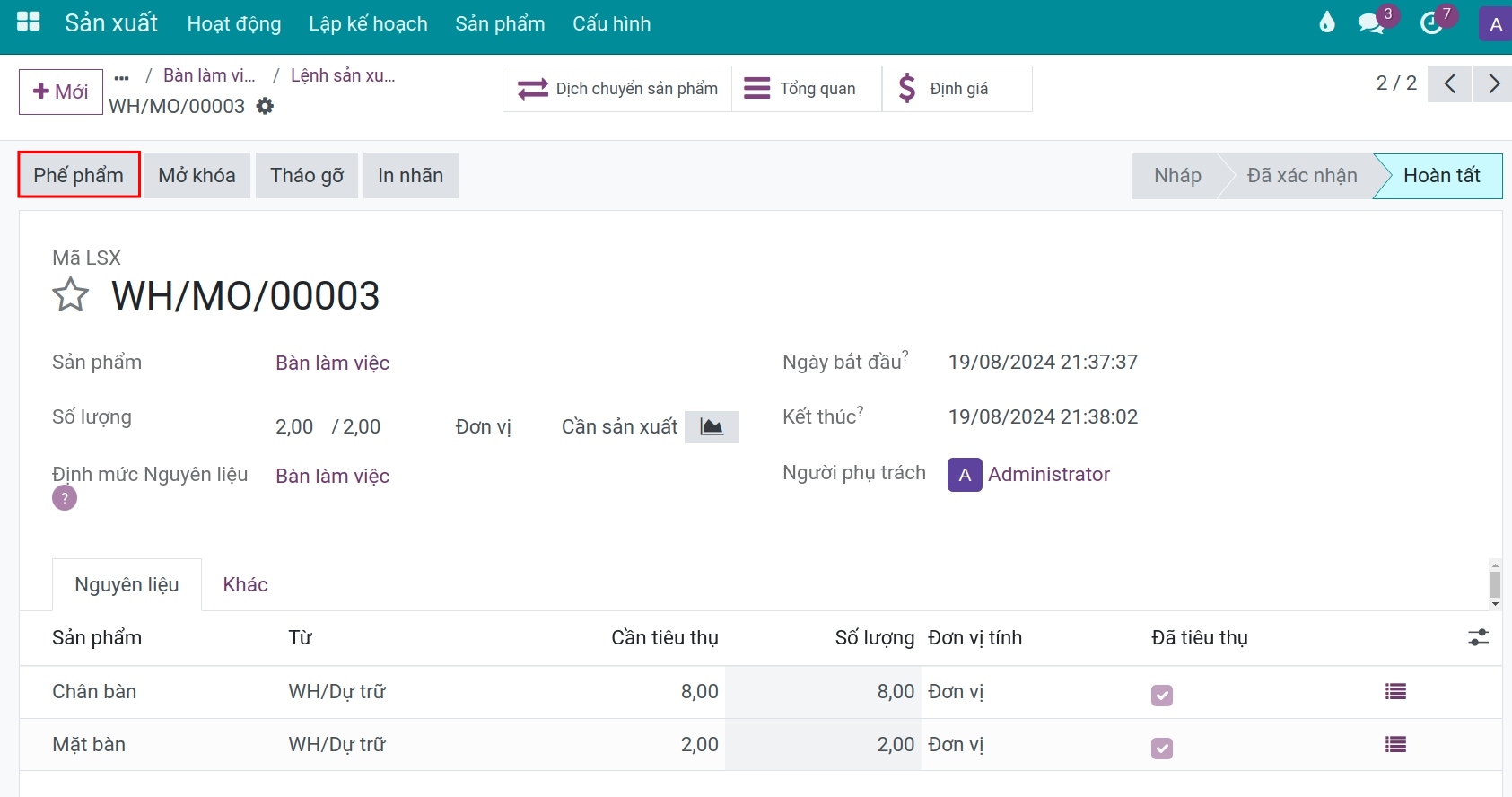
Task: Open the Bàn làm vi... breadcrumb link
Action: coord(209,75)
